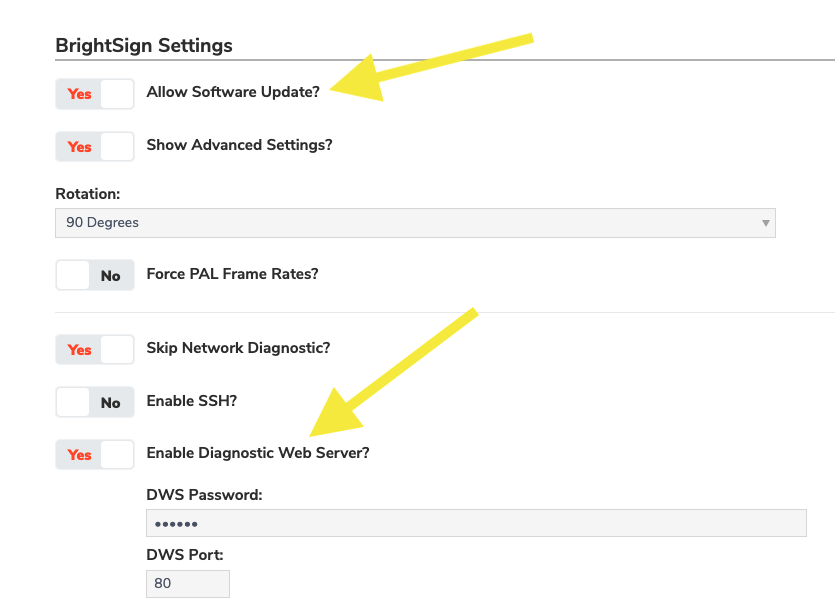Screen dimensions: 835x607
Task: Turn off Show Advanced Settings toggle
Action: [95, 146]
